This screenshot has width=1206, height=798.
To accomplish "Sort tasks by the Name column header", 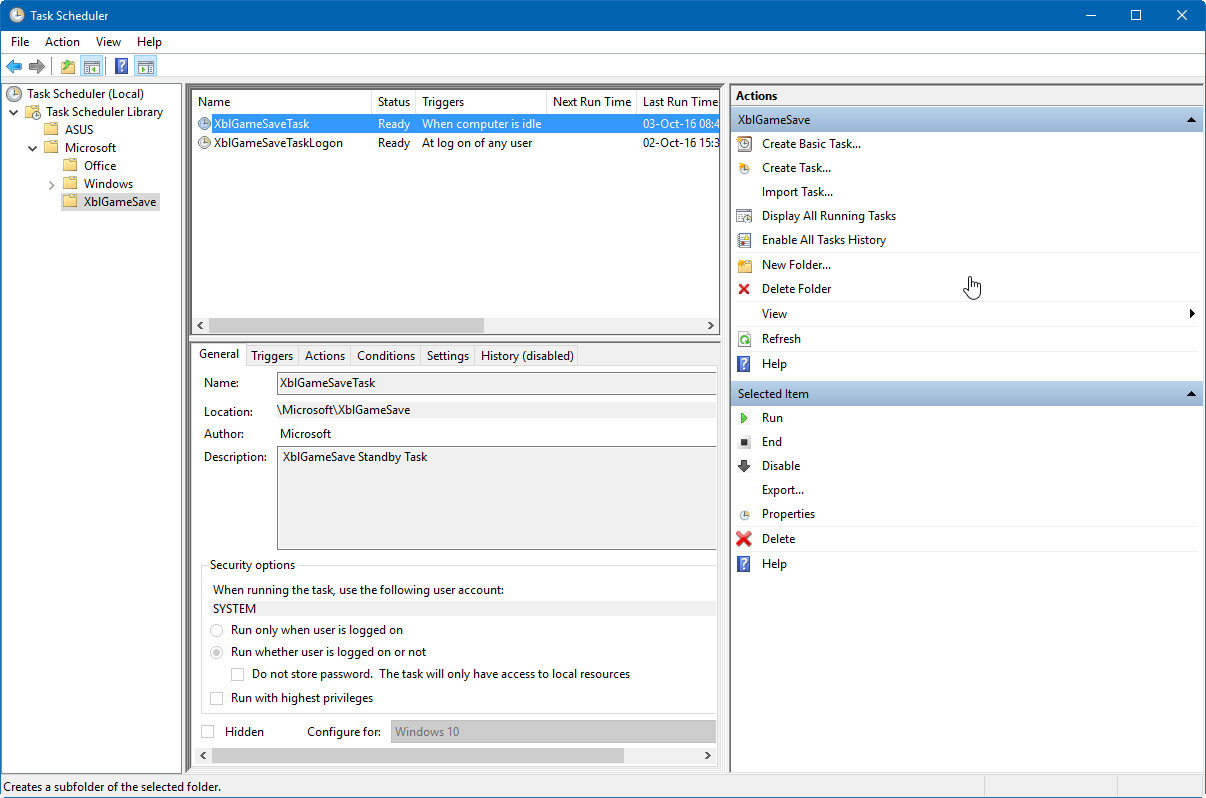I will click(x=282, y=102).
